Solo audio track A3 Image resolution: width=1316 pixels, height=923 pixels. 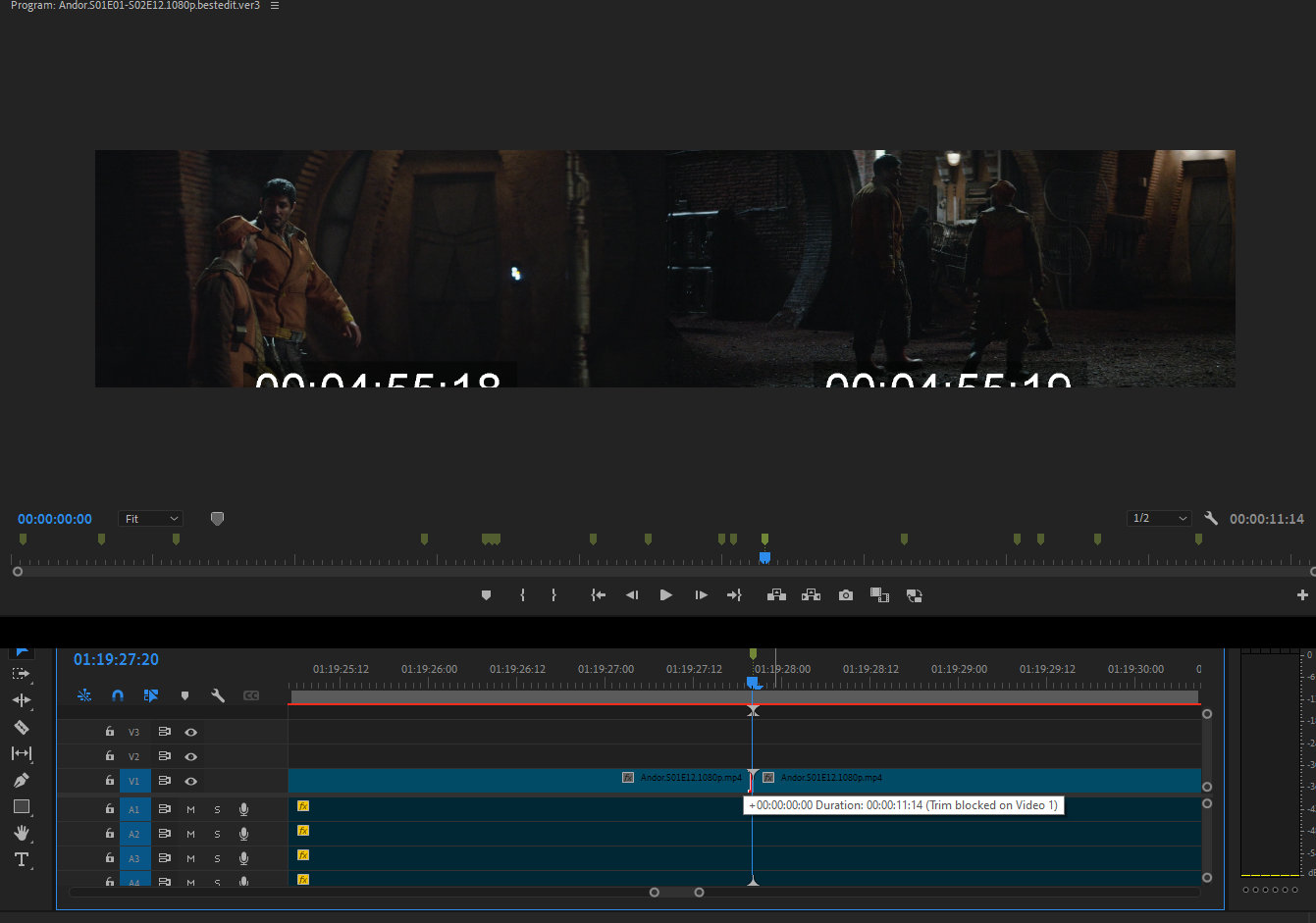[217, 858]
